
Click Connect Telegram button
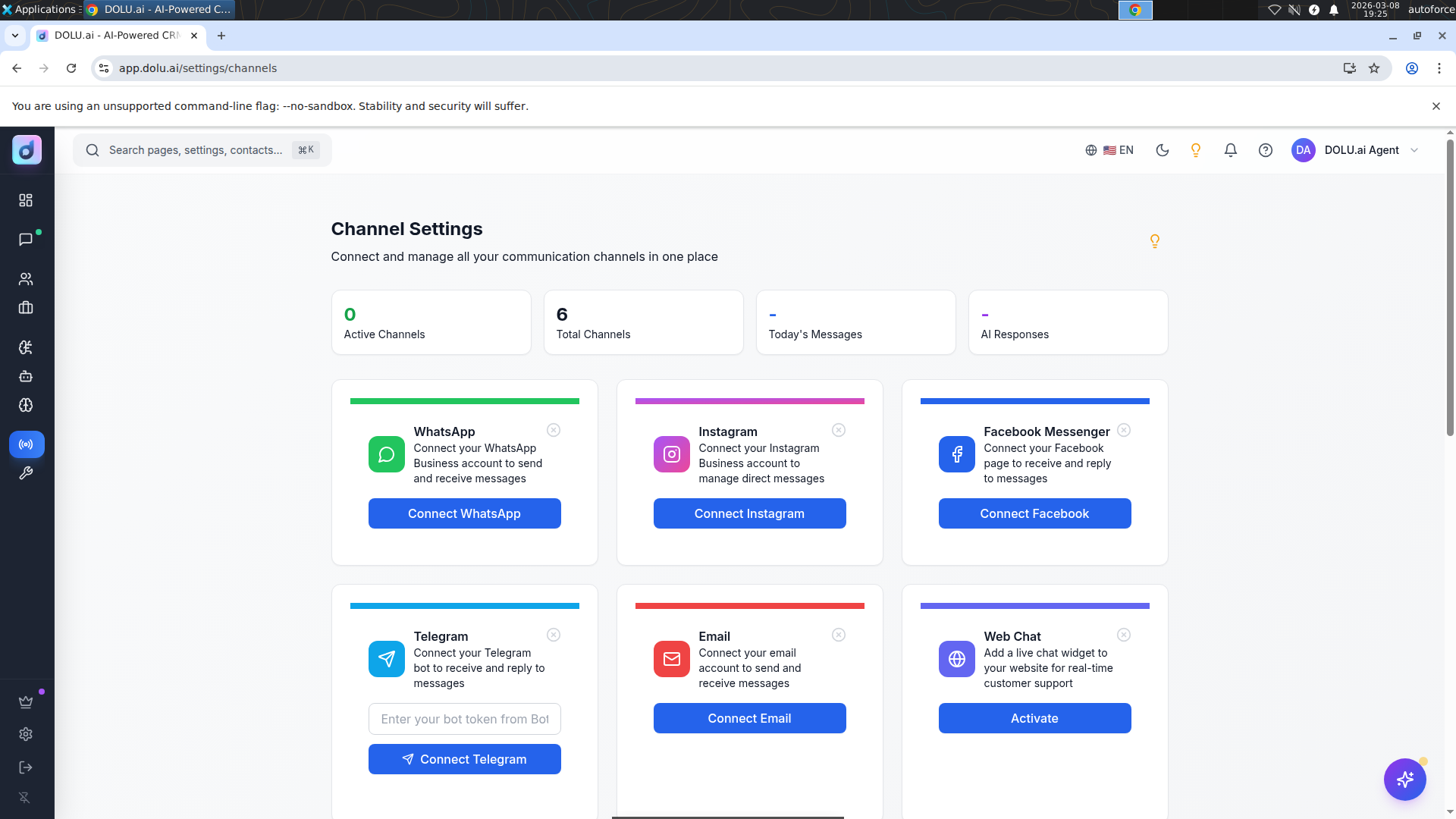(x=465, y=759)
